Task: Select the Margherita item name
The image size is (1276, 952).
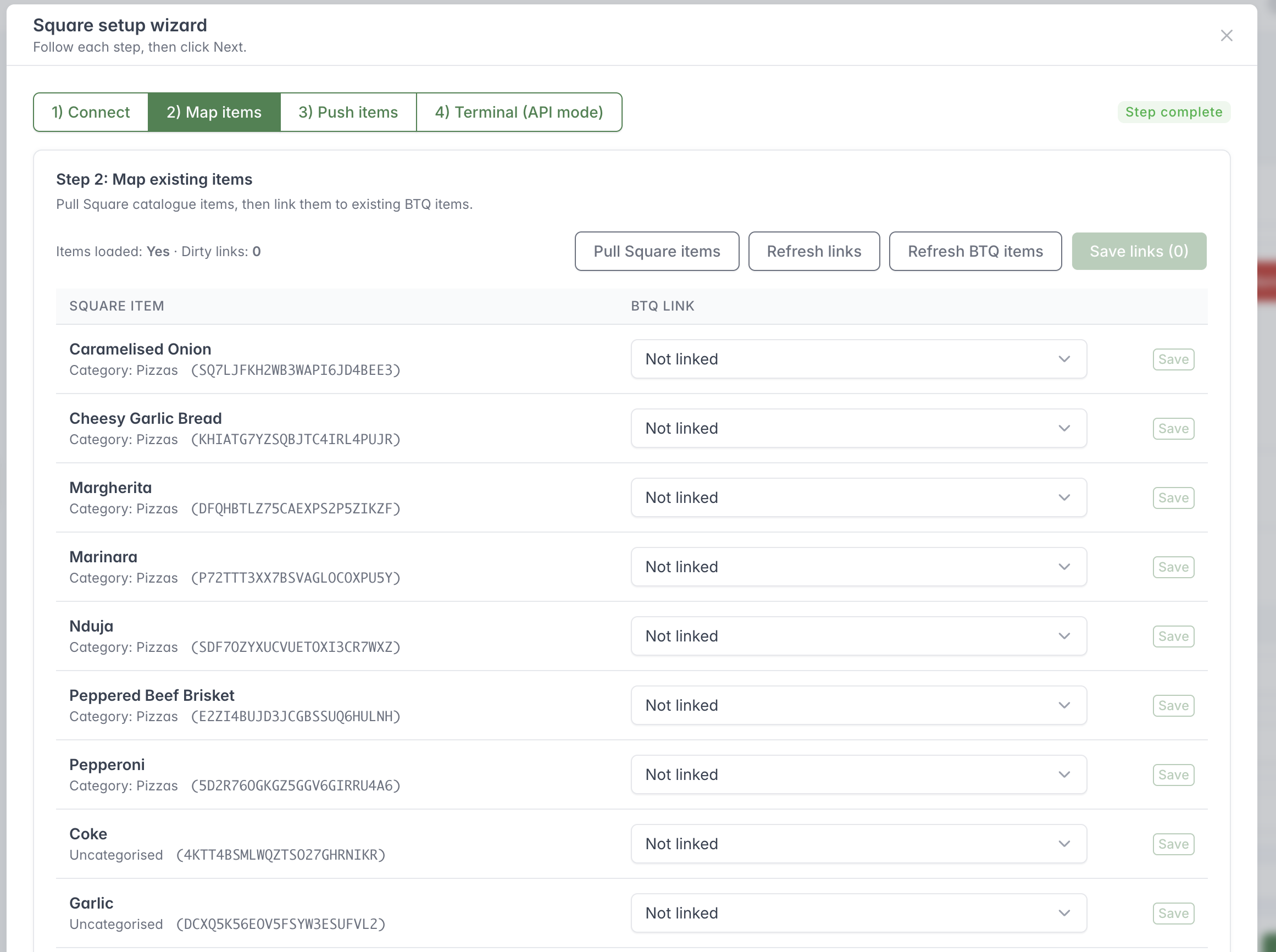Action: (110, 488)
